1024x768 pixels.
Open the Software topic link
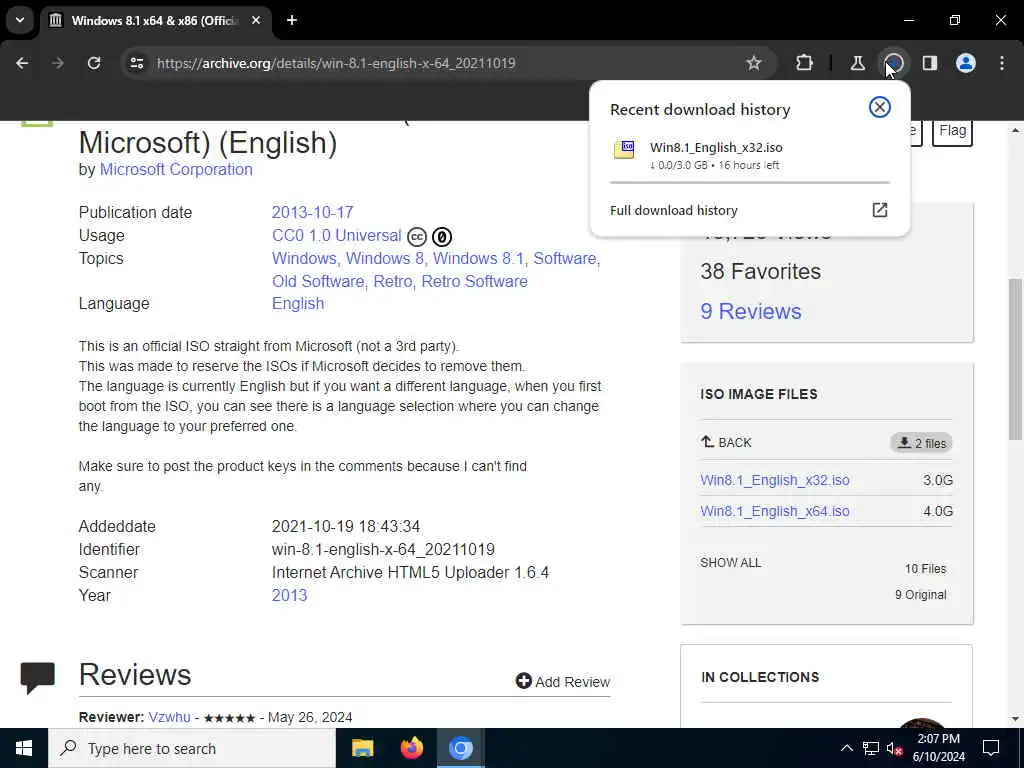tap(566, 258)
